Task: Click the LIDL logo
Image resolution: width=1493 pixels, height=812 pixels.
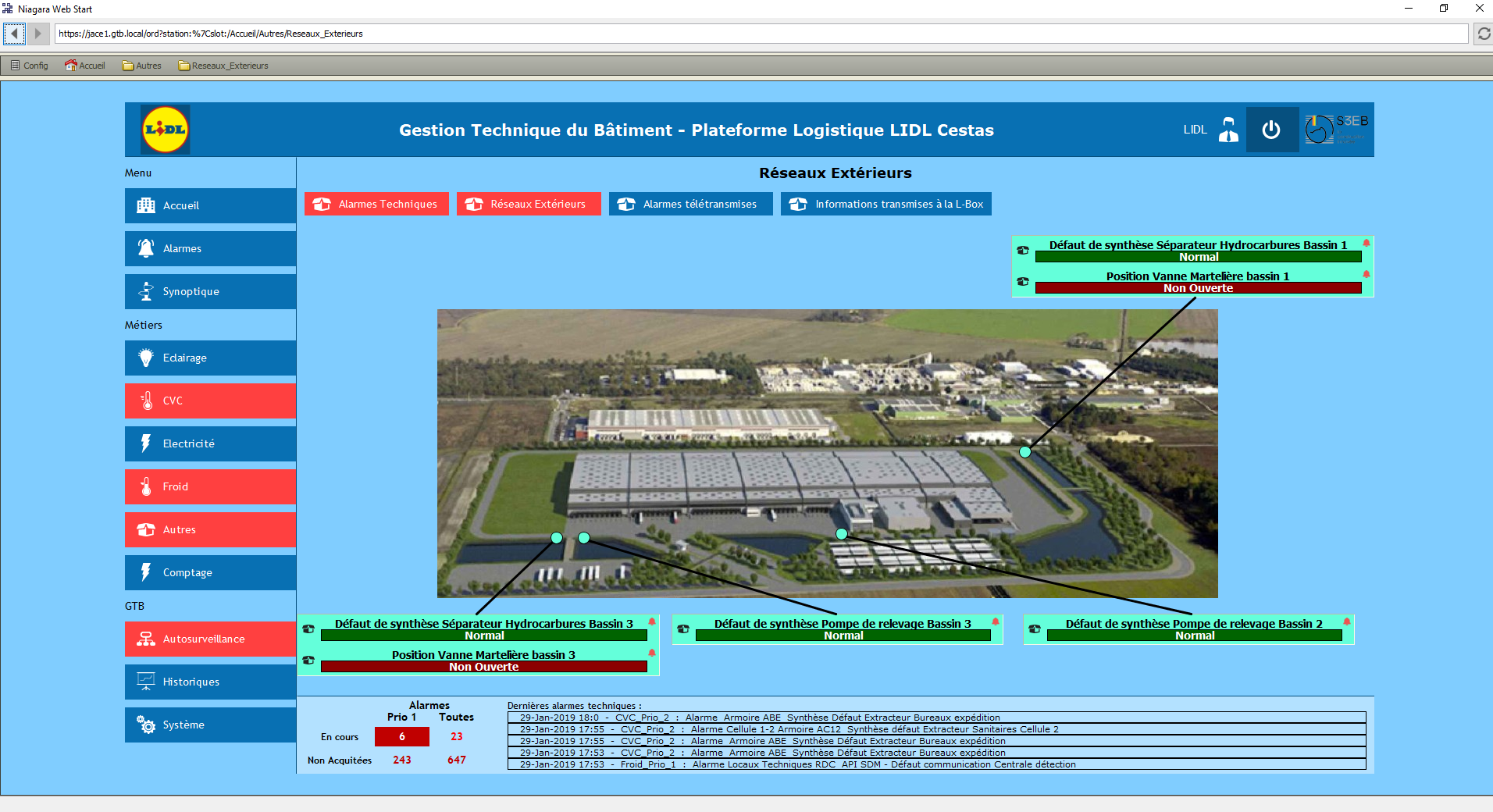Action: pyautogui.click(x=165, y=130)
